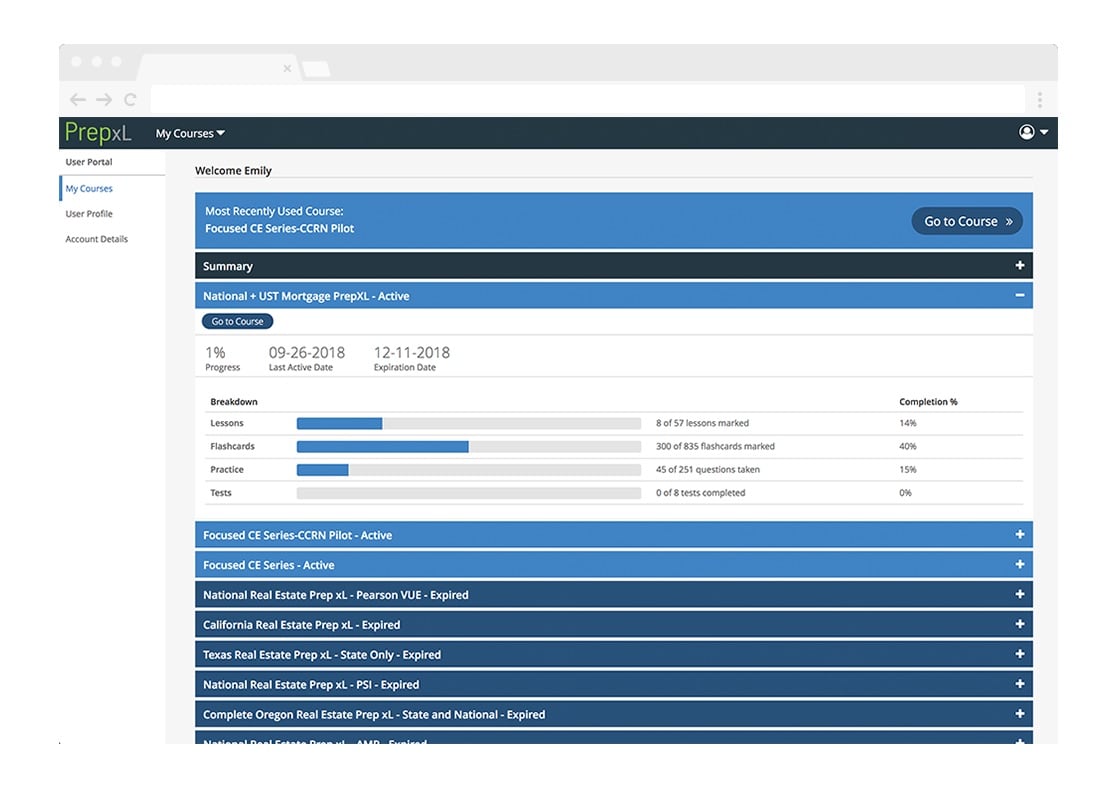Image resolution: width=1101 pixels, height=787 pixels.
Task: Click the browser forward arrow
Action: [104, 100]
